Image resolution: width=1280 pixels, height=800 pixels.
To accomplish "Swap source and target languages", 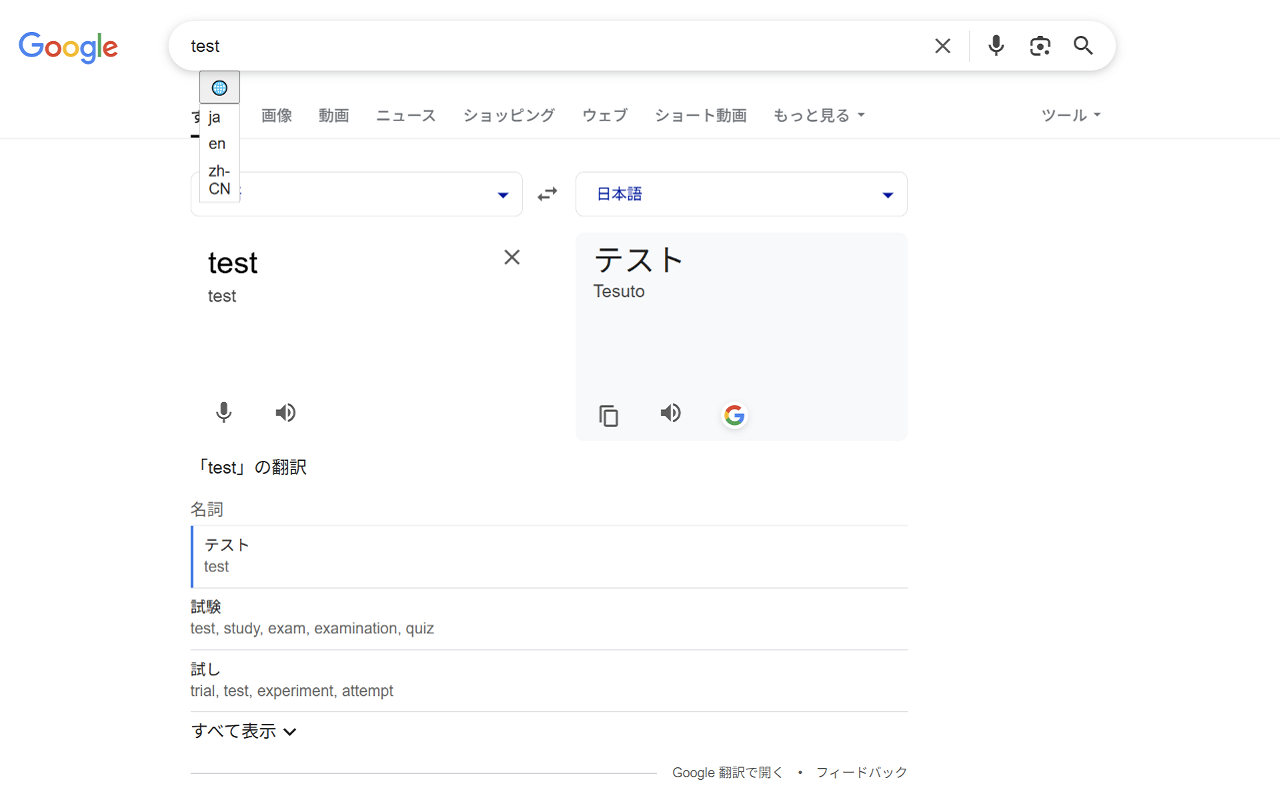I will [547, 194].
